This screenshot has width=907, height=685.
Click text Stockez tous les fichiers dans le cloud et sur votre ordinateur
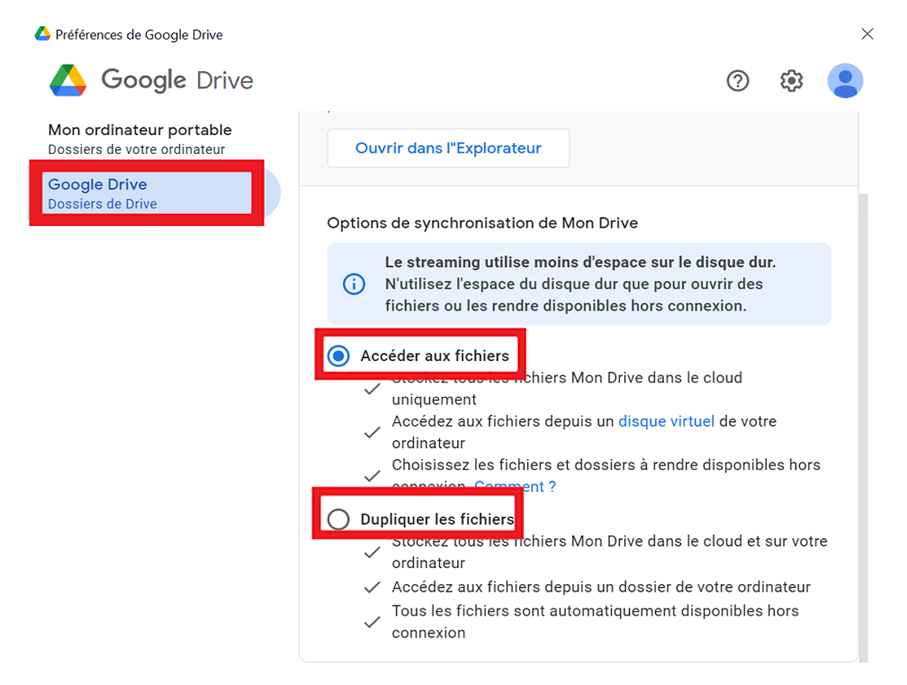pyautogui.click(x=610, y=552)
